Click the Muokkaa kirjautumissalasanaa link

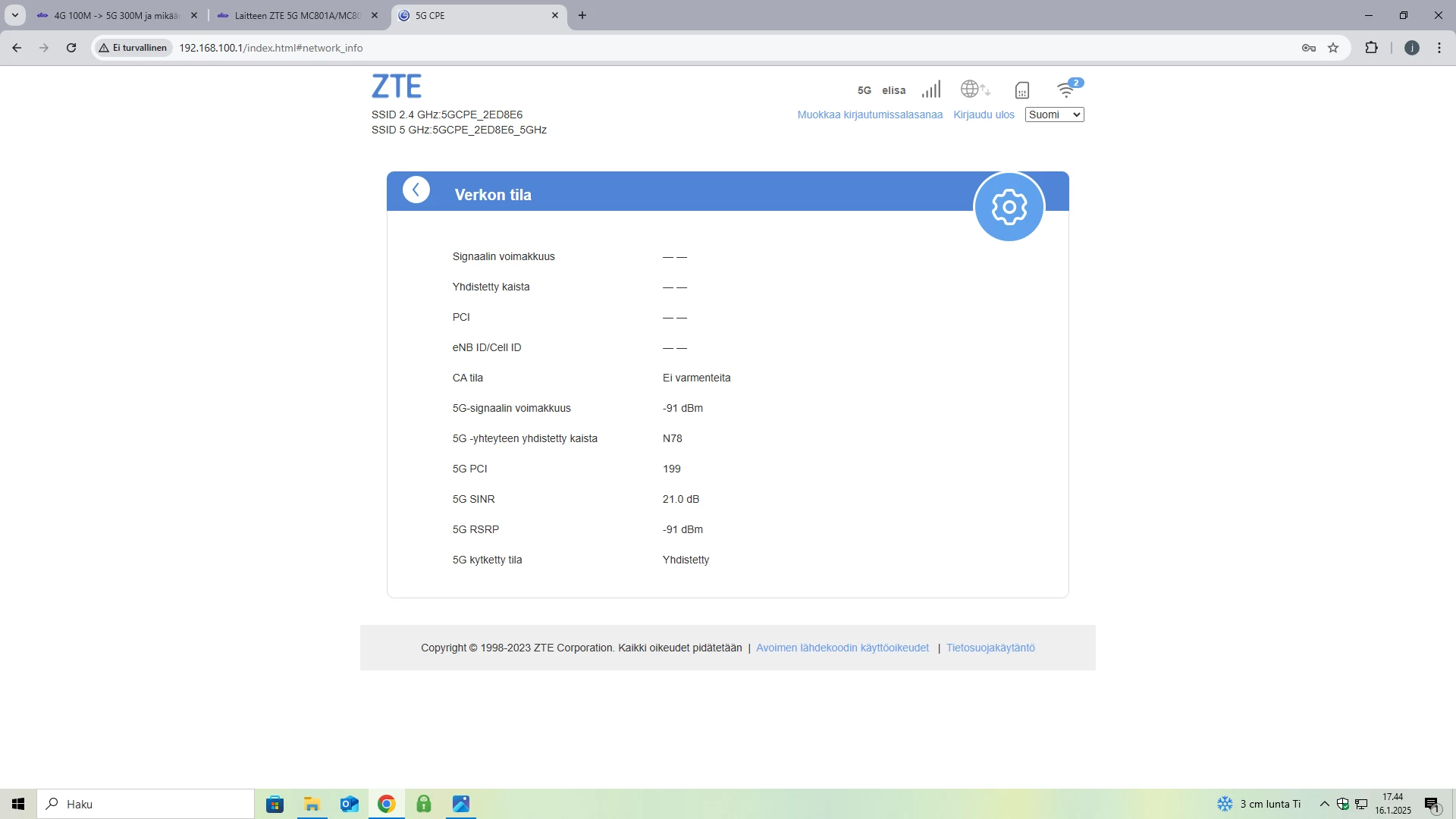870,115
